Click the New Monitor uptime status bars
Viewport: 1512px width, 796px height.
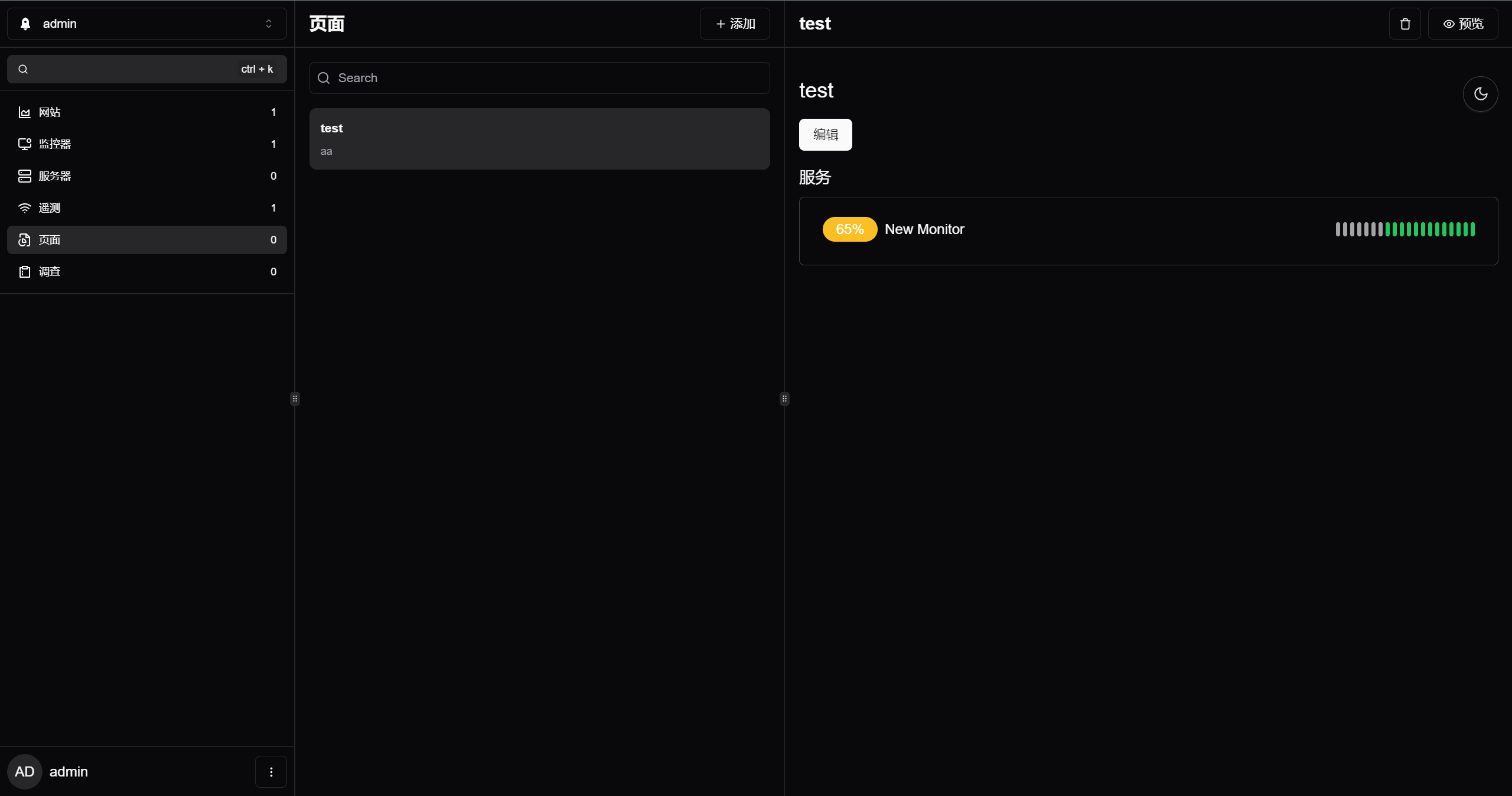1405,229
